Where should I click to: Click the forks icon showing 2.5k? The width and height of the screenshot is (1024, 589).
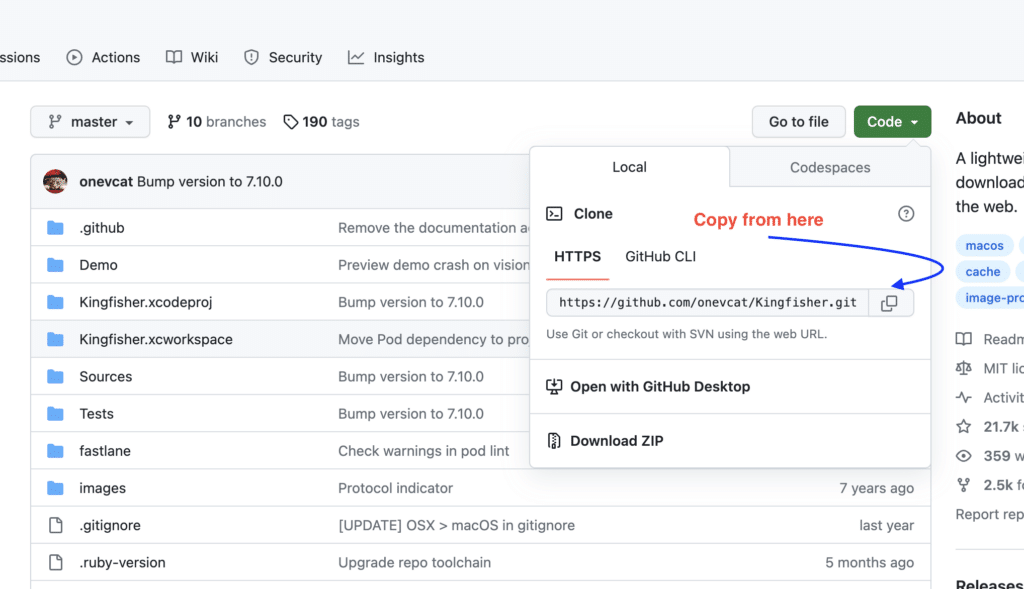[963, 485]
